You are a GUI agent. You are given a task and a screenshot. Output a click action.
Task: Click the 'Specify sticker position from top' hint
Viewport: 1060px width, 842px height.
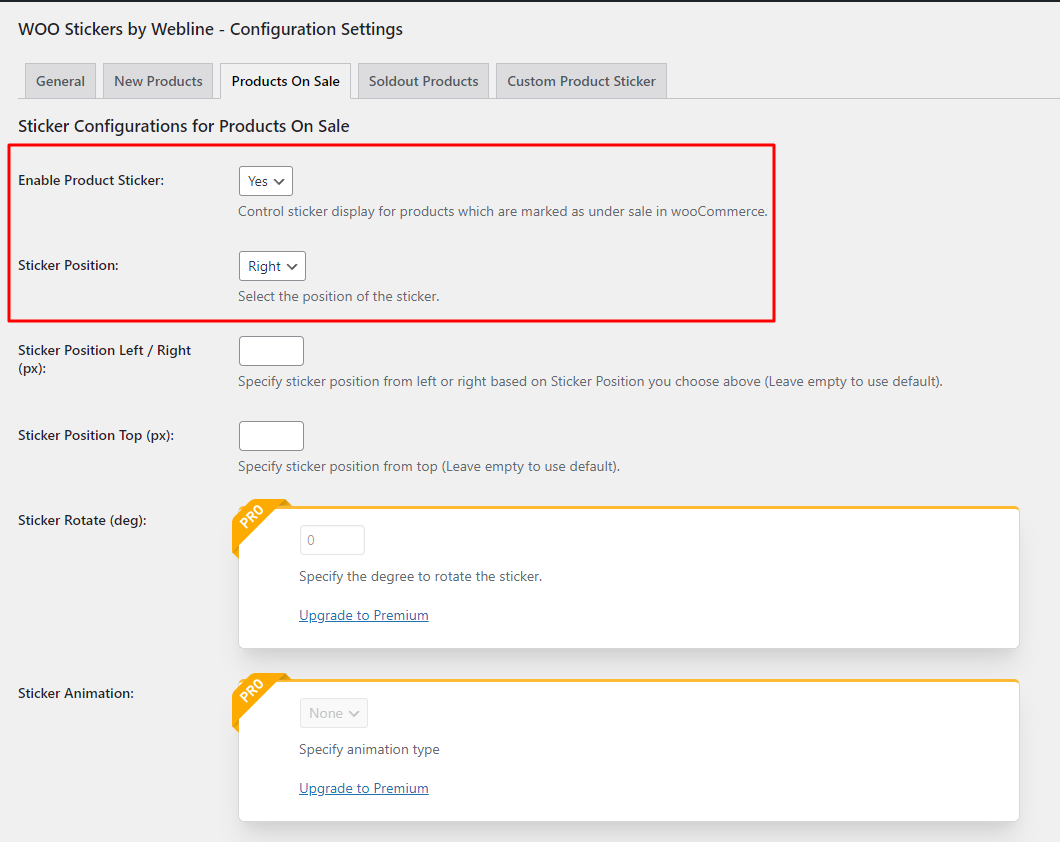pyautogui.click(x=429, y=466)
